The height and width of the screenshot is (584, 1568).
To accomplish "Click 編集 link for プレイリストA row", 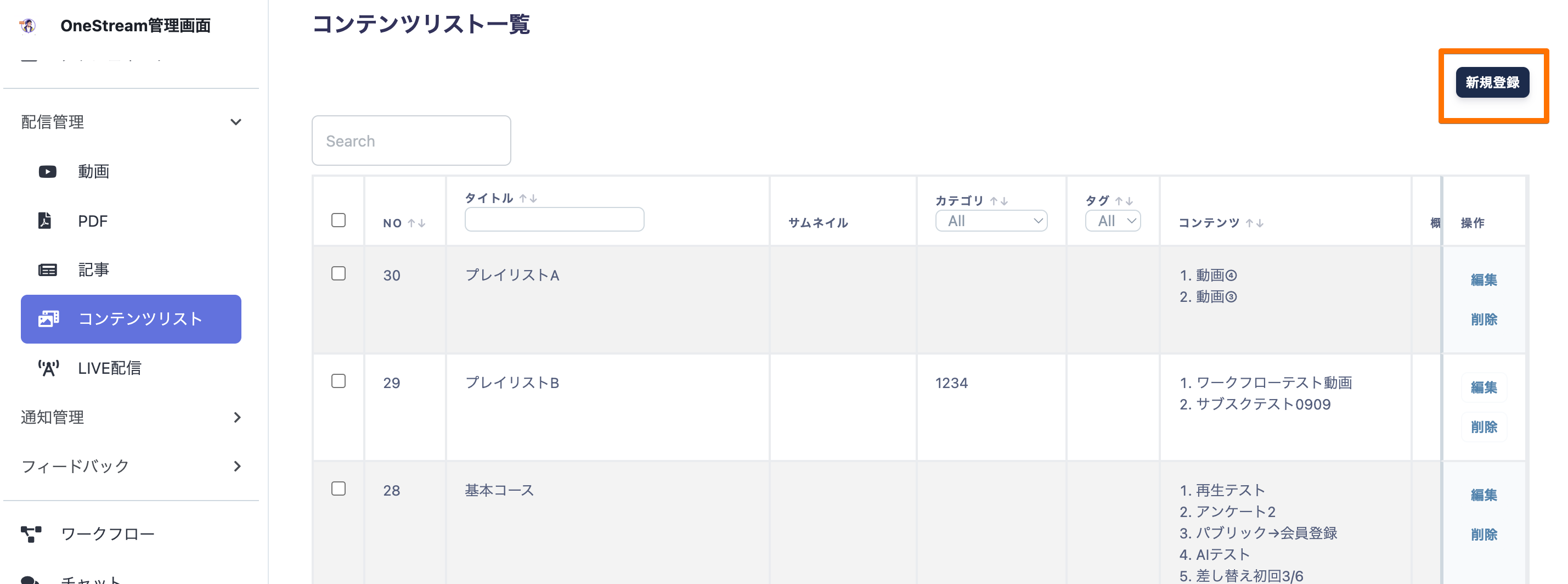I will [1484, 279].
